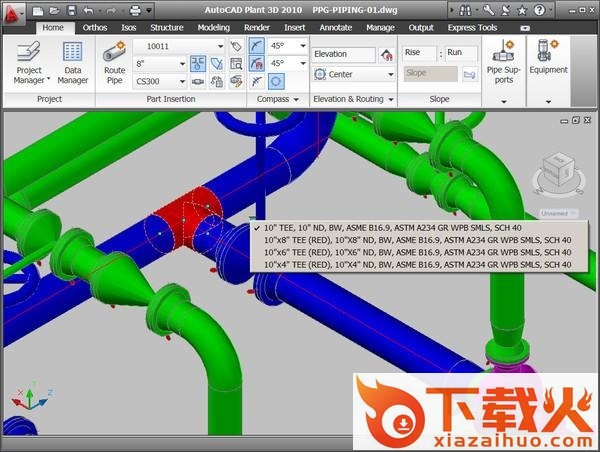
Task: Open the Insert ribbon tab
Action: pos(294,28)
